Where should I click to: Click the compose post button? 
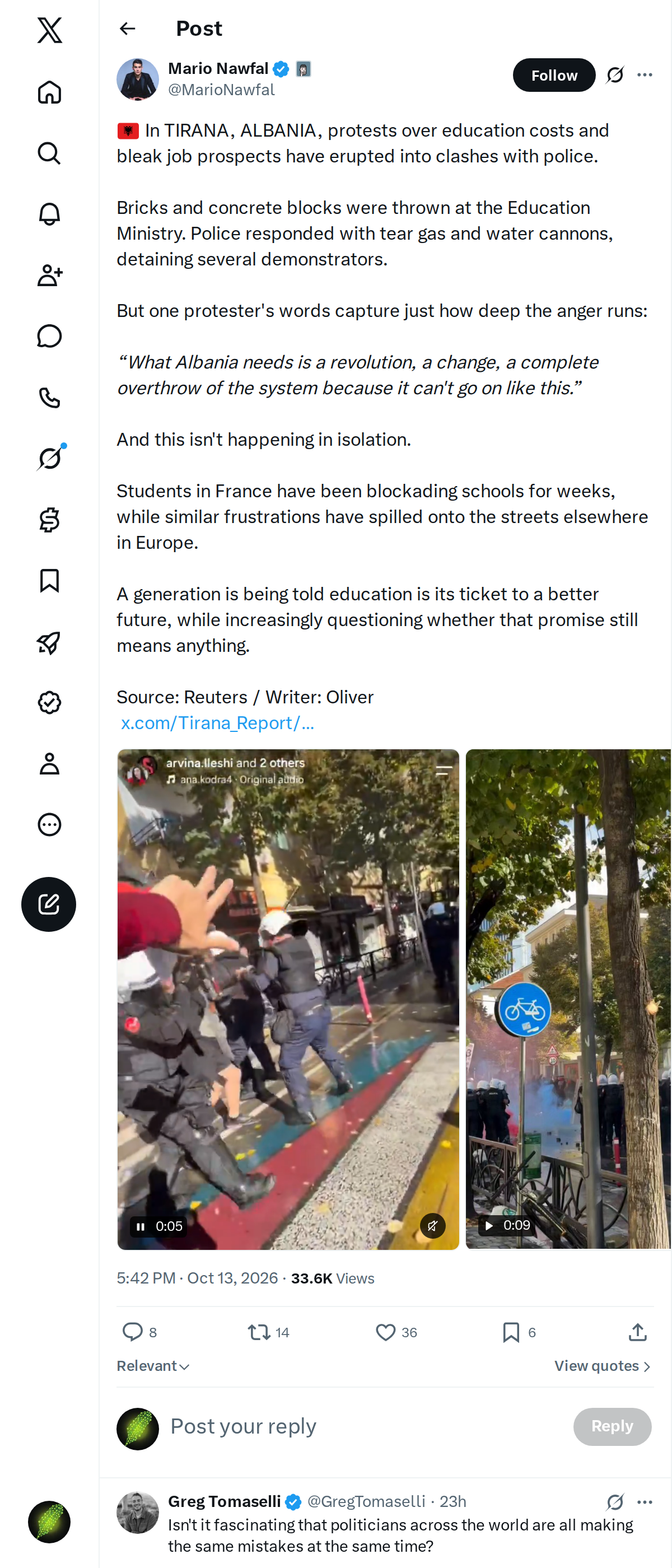49,904
